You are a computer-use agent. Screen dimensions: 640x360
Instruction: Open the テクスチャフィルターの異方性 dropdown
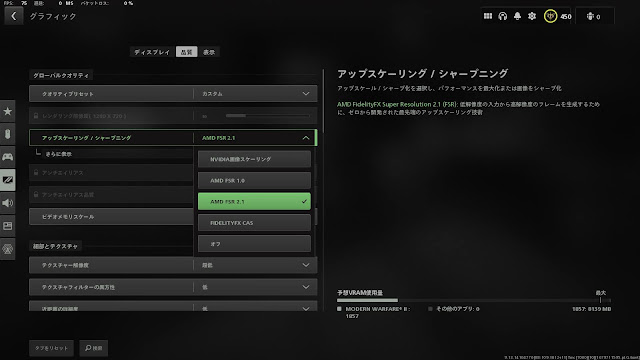(173, 287)
